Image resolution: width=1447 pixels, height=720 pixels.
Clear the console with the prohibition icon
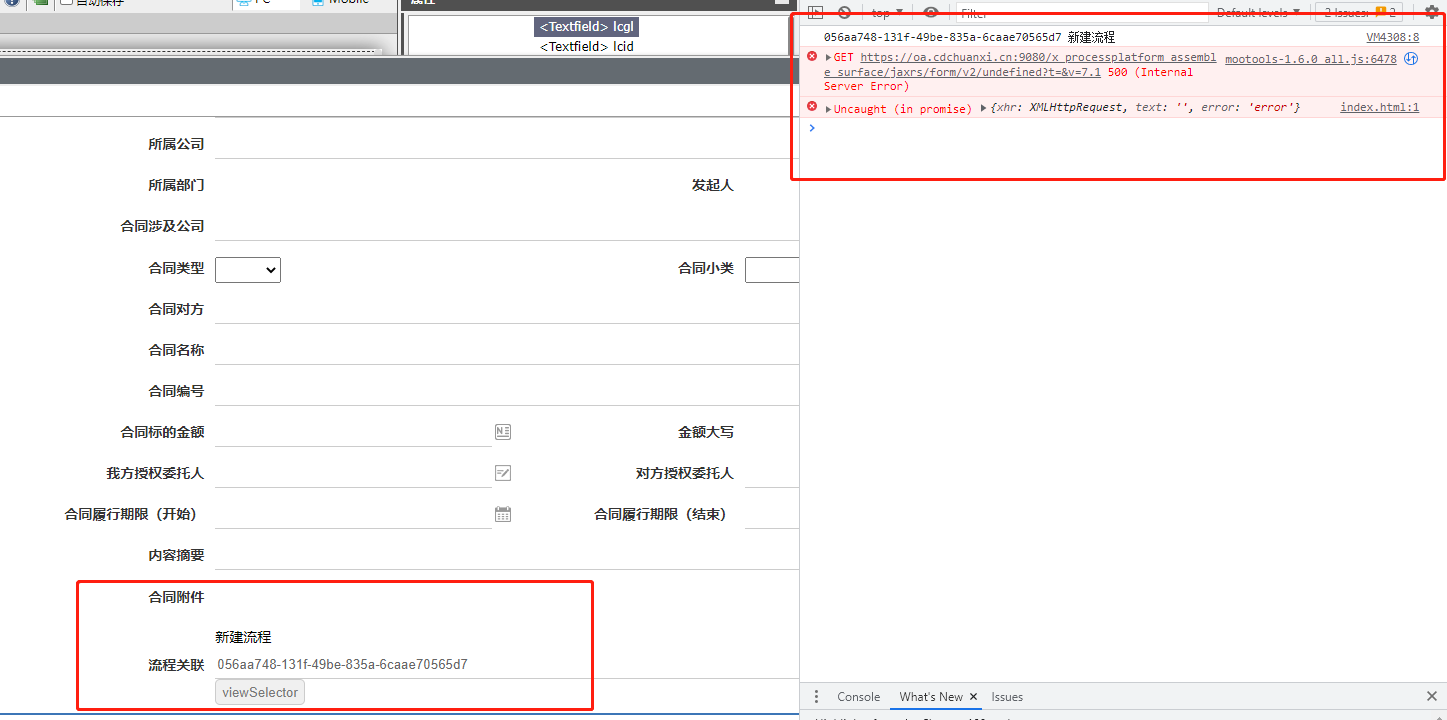pyautogui.click(x=846, y=12)
